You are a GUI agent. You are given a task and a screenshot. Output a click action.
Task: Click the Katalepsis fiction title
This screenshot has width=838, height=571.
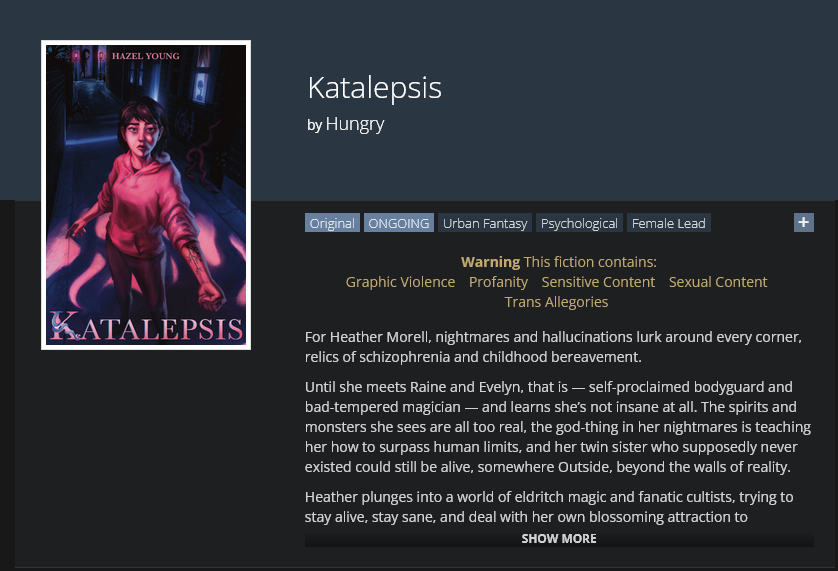tap(374, 88)
